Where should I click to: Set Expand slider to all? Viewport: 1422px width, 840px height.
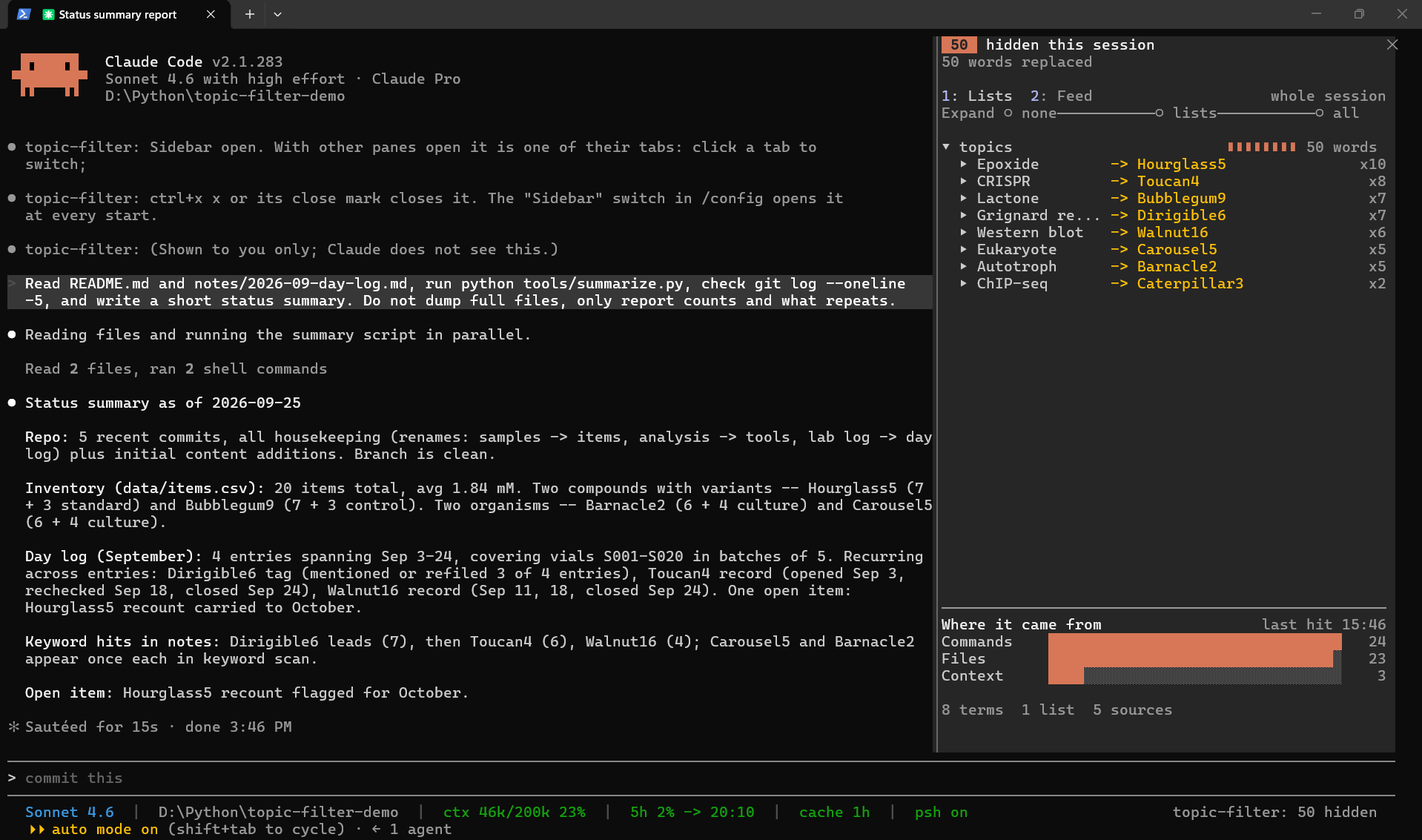tap(1320, 113)
